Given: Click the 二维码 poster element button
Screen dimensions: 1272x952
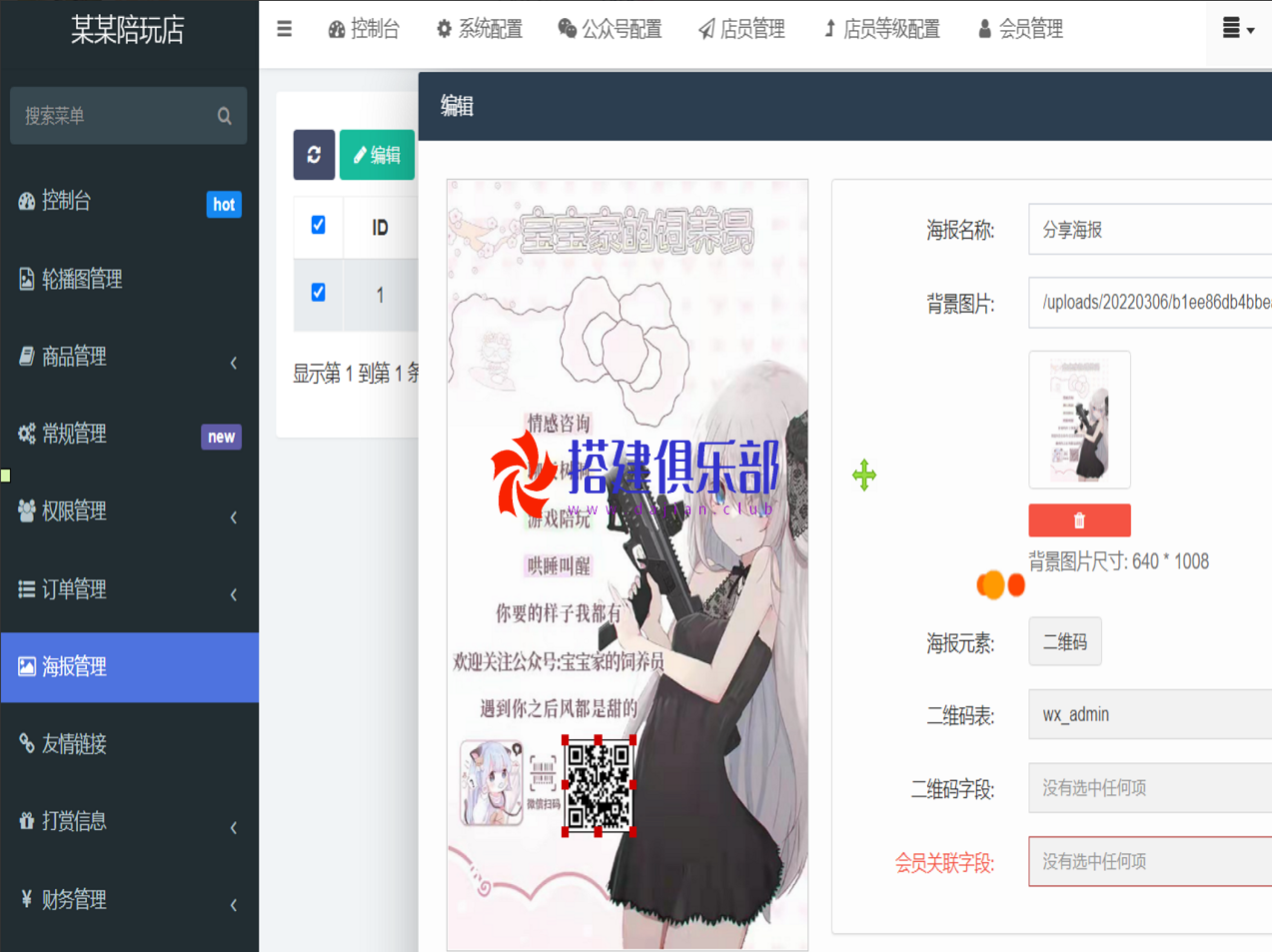Looking at the screenshot, I should (x=1065, y=641).
